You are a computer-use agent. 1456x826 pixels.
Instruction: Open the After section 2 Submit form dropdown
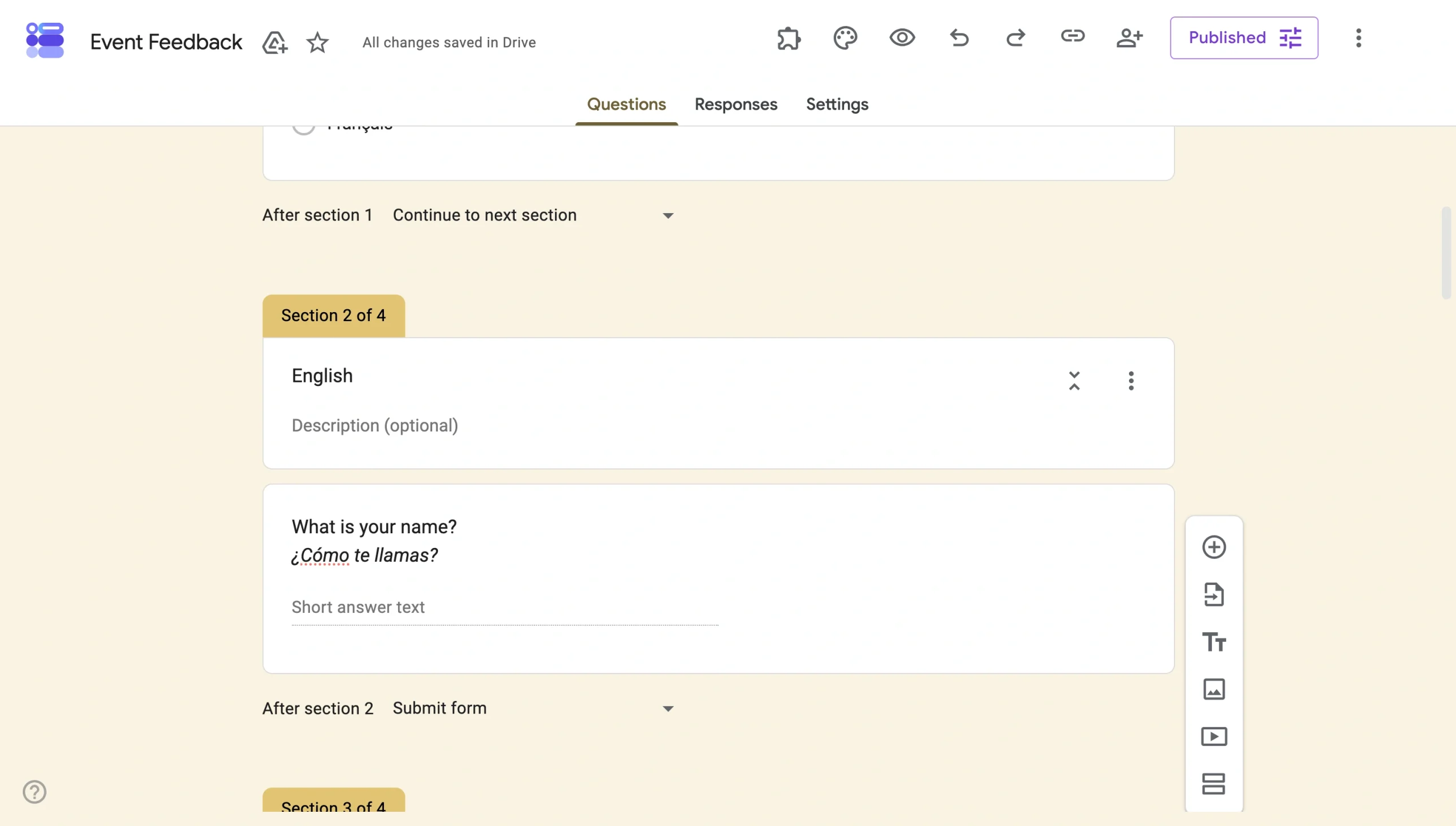tap(533, 708)
